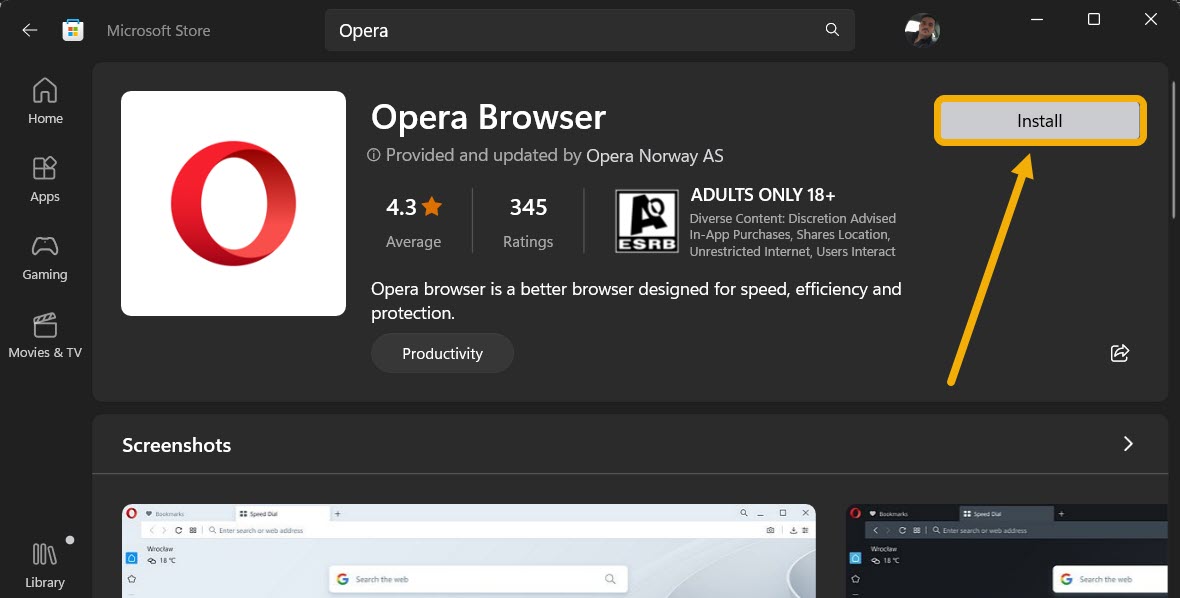Open your account profile avatar

(921, 29)
